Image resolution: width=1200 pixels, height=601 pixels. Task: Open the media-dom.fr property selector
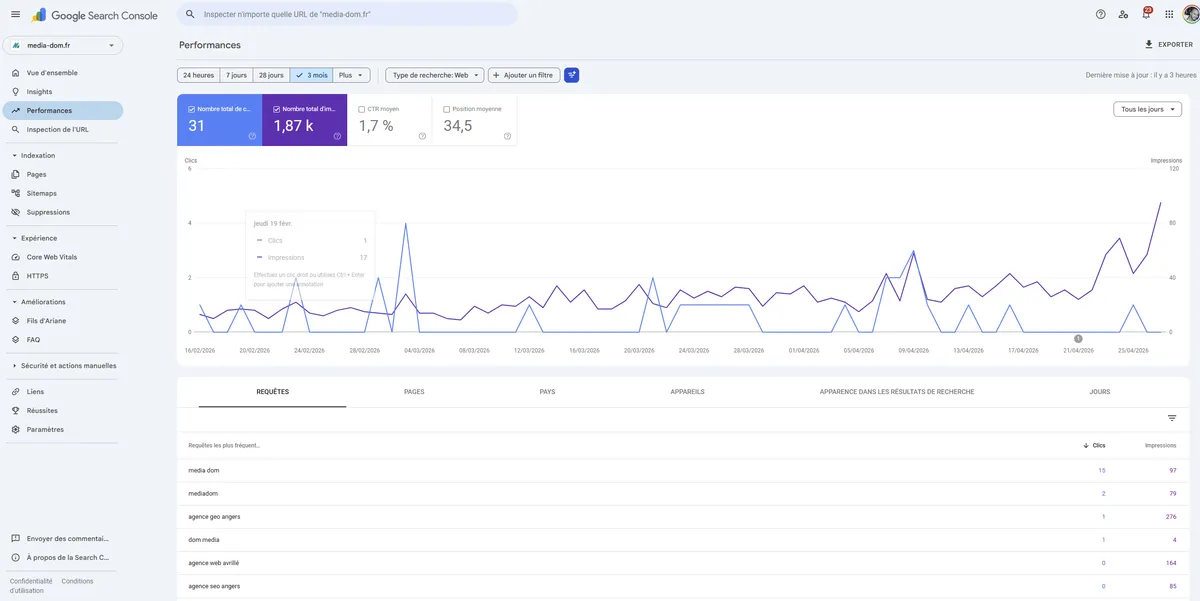pos(65,44)
